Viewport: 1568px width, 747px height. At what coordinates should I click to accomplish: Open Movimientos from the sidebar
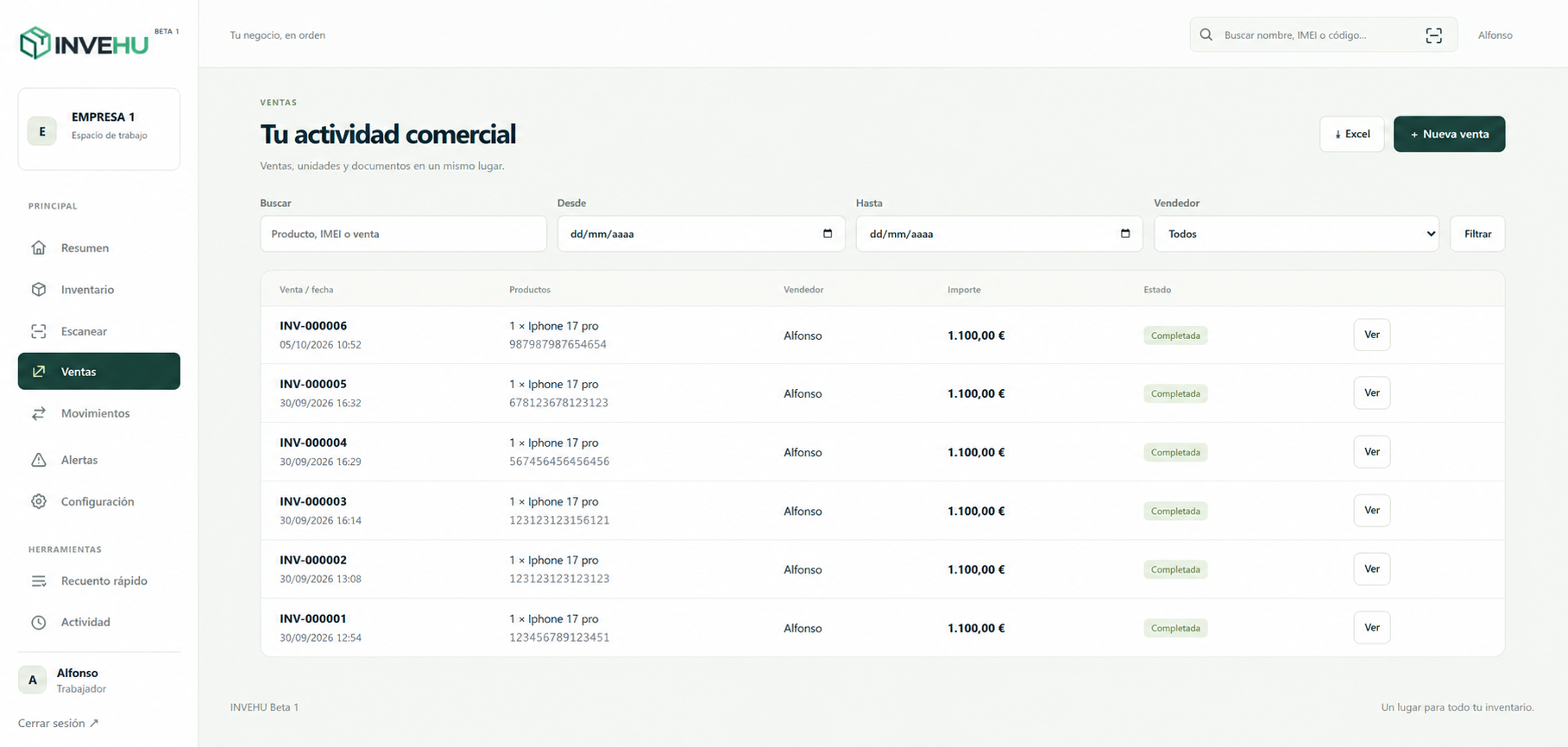point(99,413)
